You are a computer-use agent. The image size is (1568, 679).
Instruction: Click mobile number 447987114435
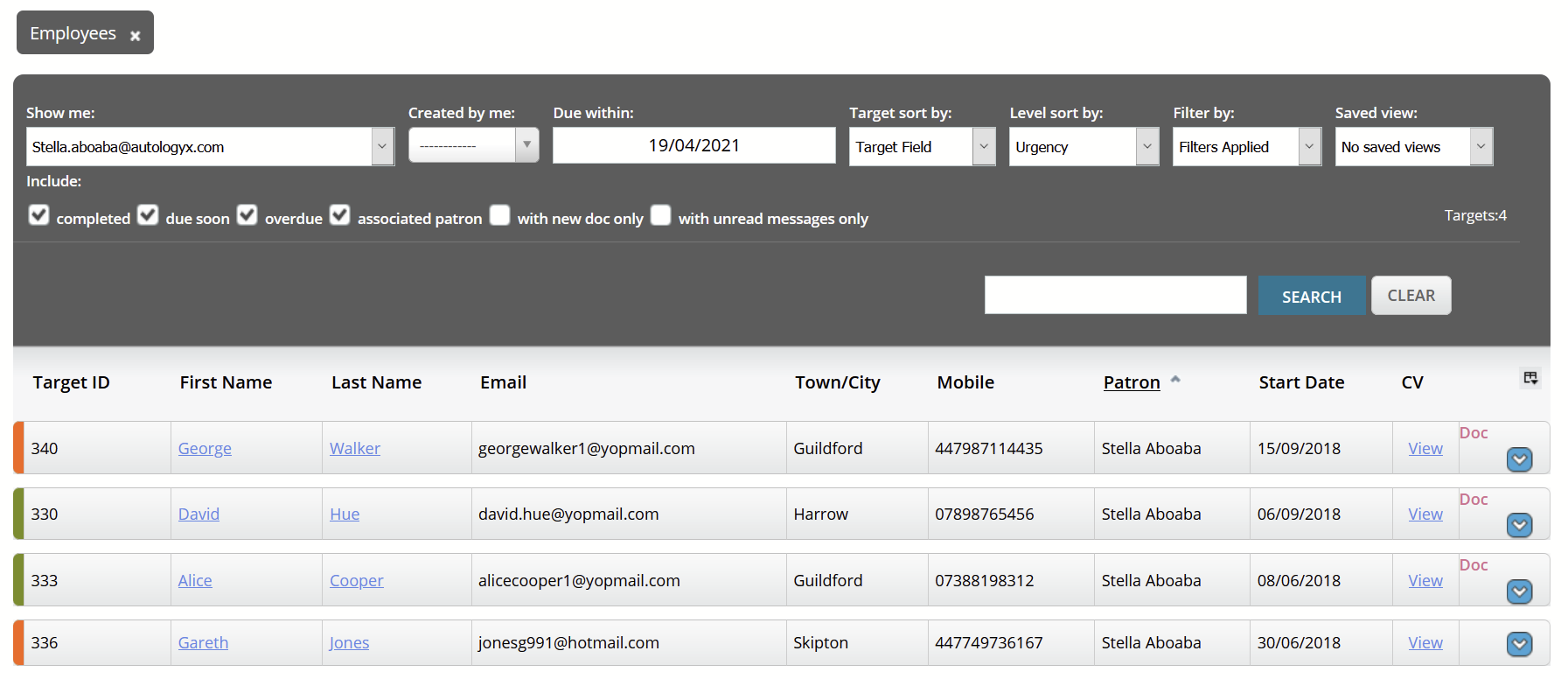989,448
